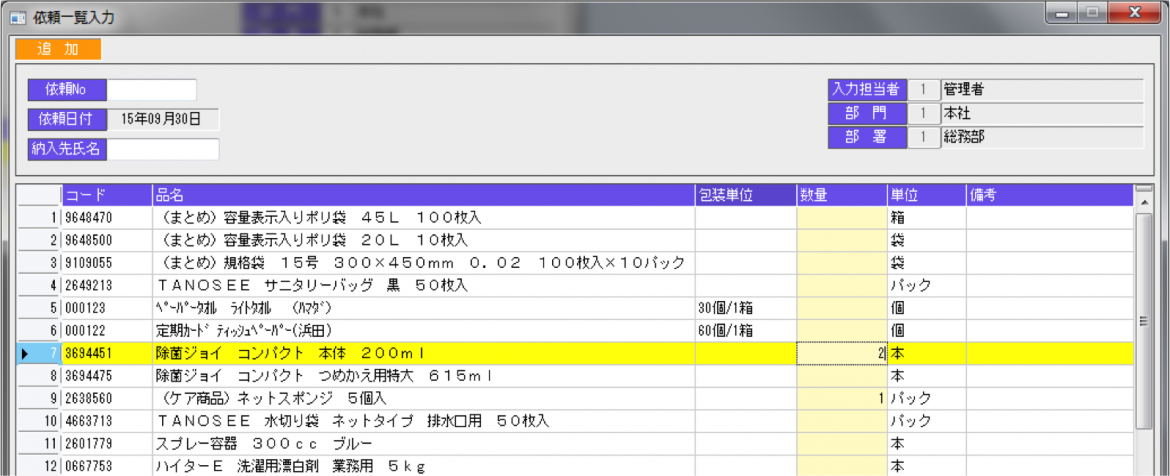Click the 備考 column header

tap(1049, 195)
